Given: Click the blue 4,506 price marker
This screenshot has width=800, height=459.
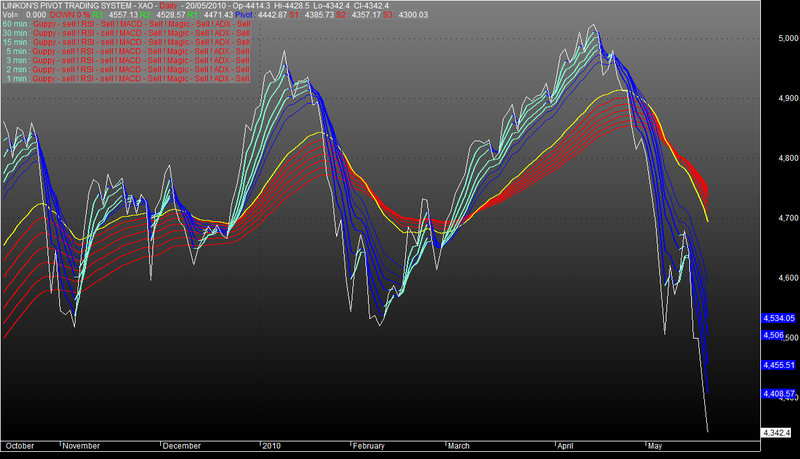Looking at the screenshot, I should click(x=773, y=335).
